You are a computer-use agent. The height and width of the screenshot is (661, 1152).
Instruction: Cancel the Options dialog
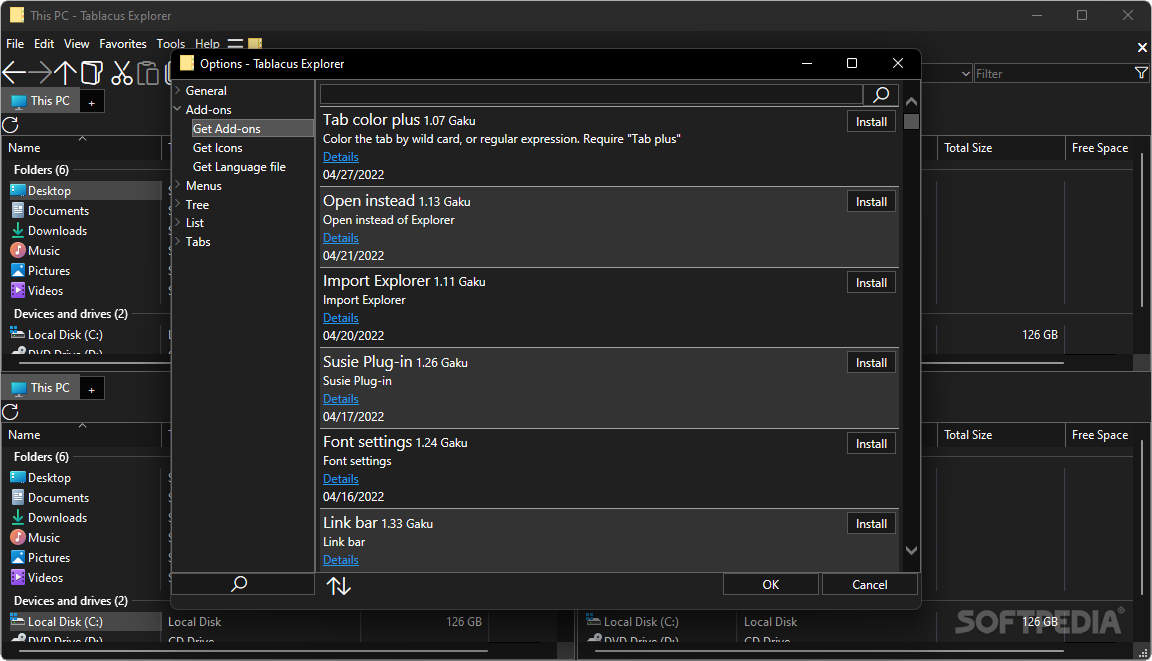870,584
